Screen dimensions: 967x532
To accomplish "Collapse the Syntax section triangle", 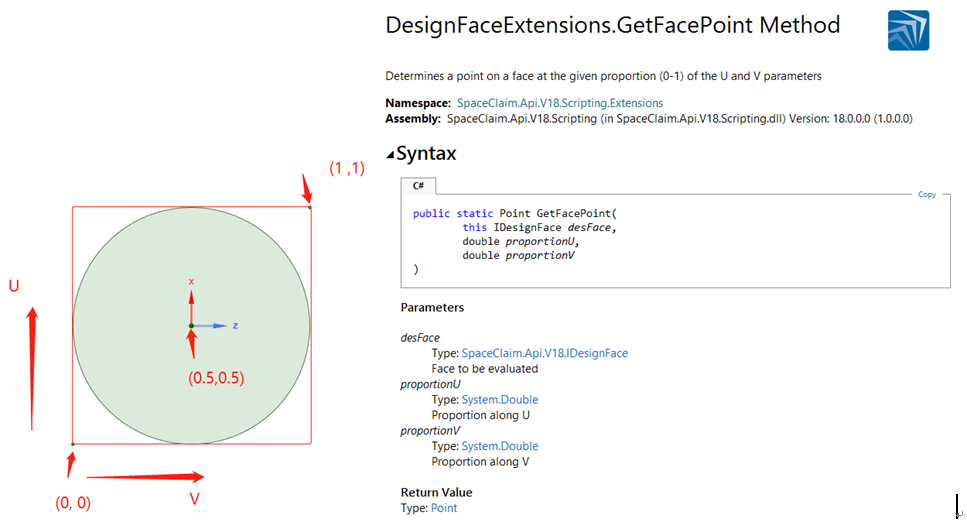I will pyautogui.click(x=390, y=155).
